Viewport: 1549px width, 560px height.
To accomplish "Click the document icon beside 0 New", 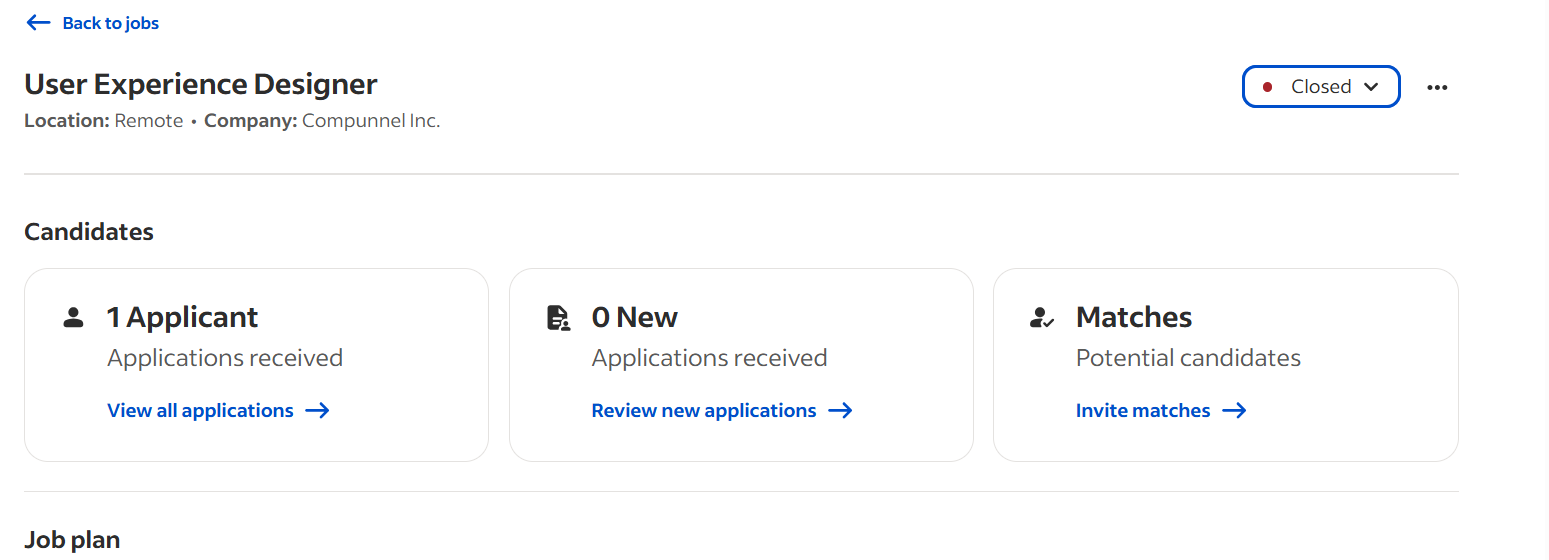I will click(x=558, y=318).
